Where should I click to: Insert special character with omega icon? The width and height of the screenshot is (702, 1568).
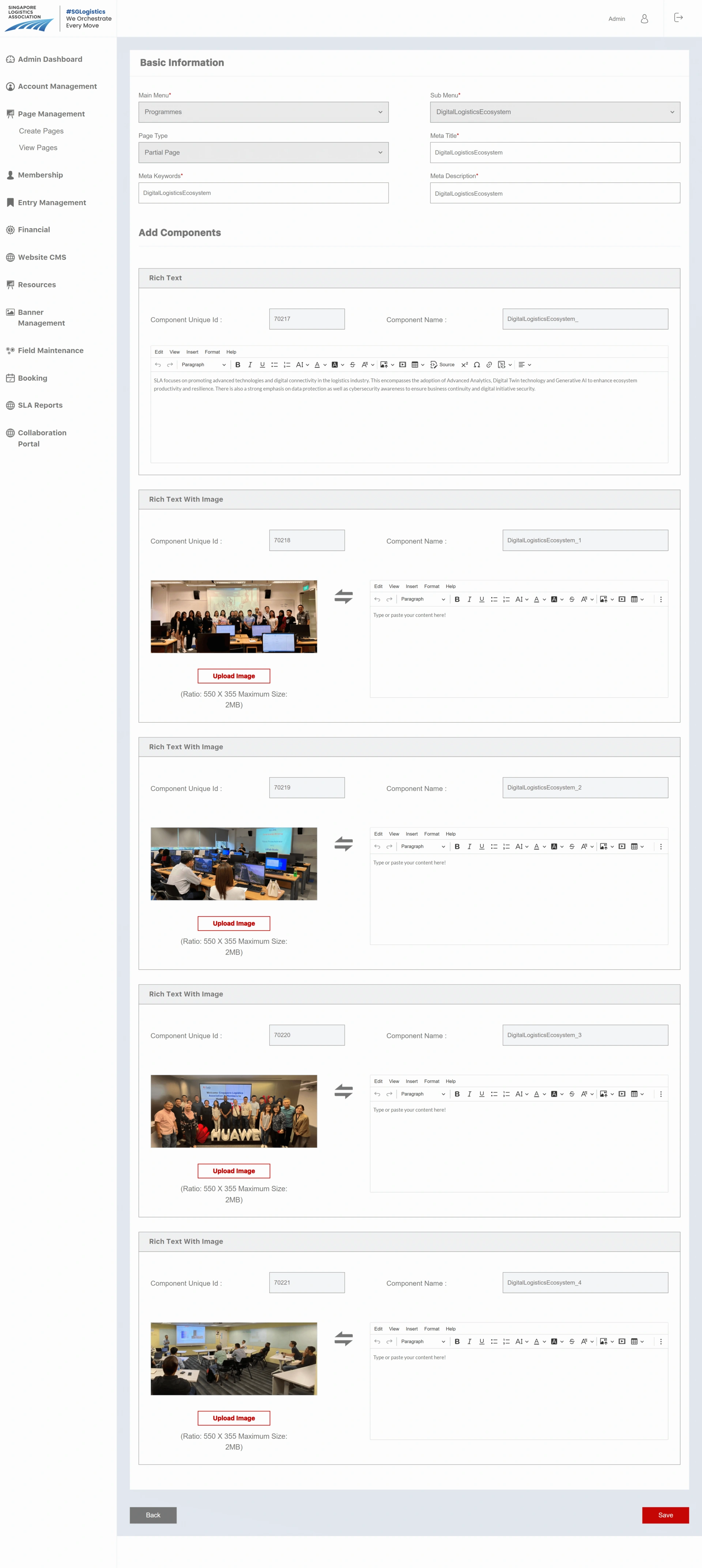tap(477, 365)
